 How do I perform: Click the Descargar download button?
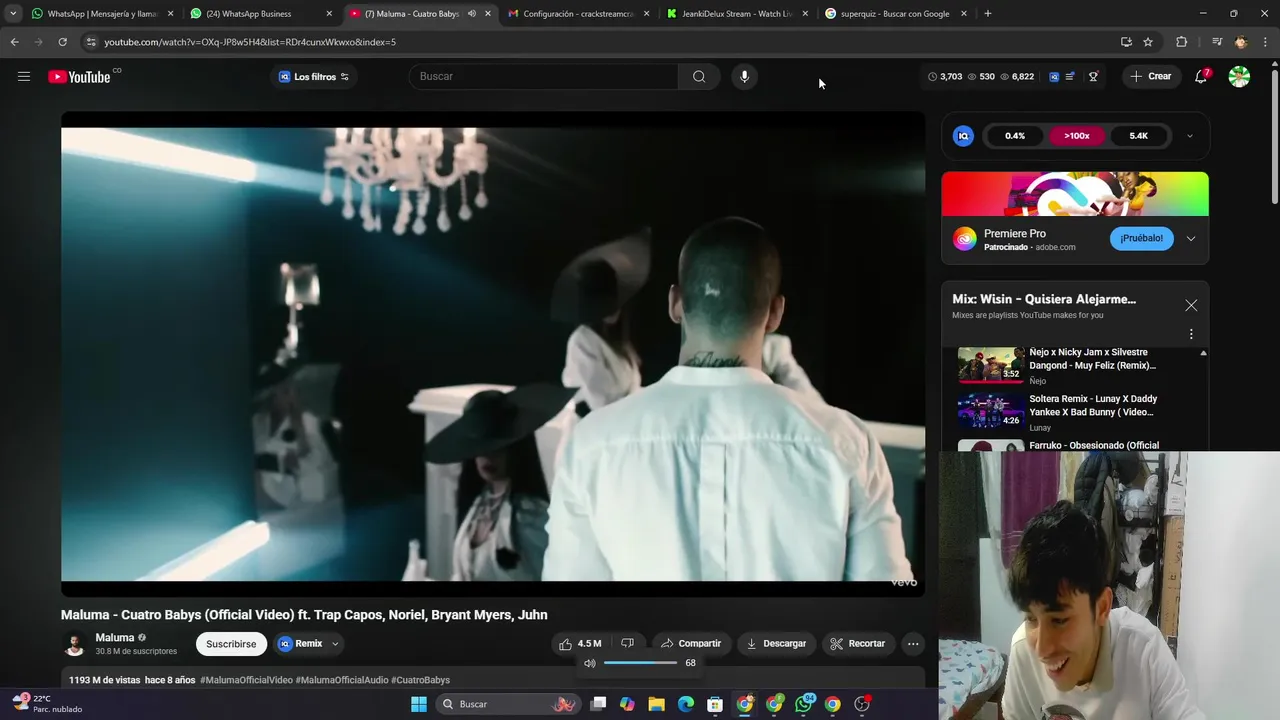tap(776, 644)
